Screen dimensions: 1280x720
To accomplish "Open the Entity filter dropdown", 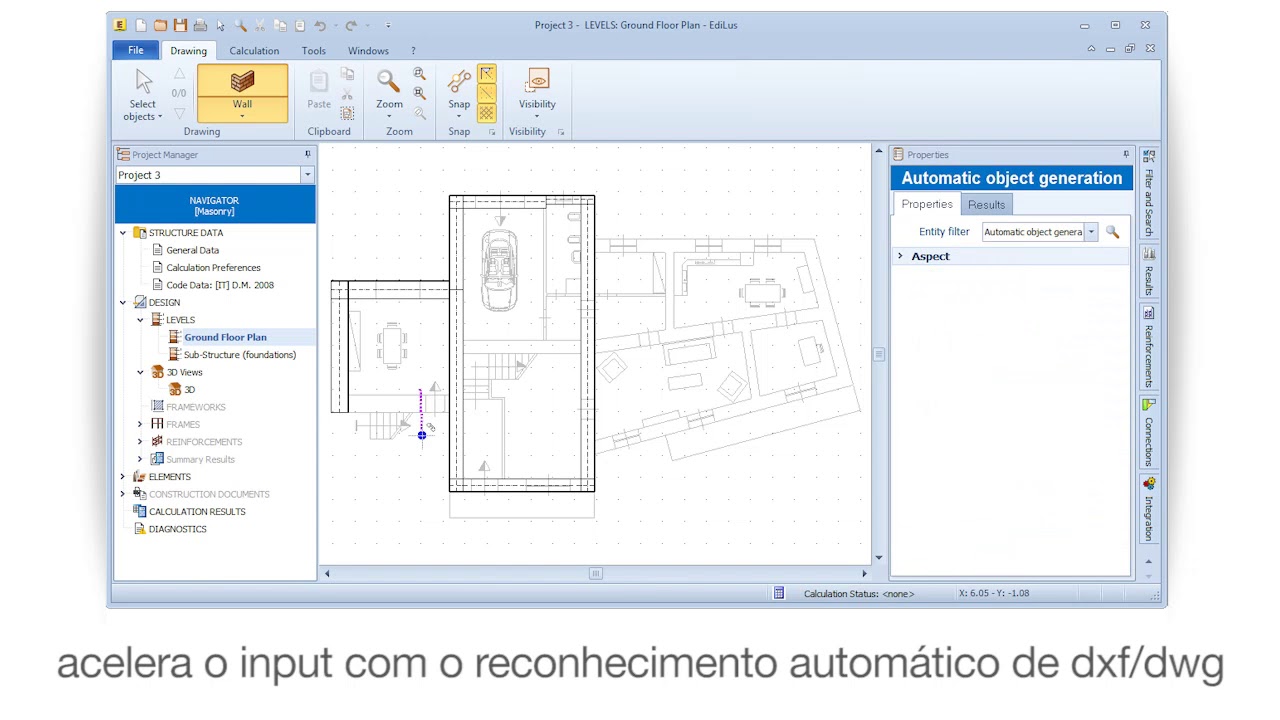I will 1091,232.
